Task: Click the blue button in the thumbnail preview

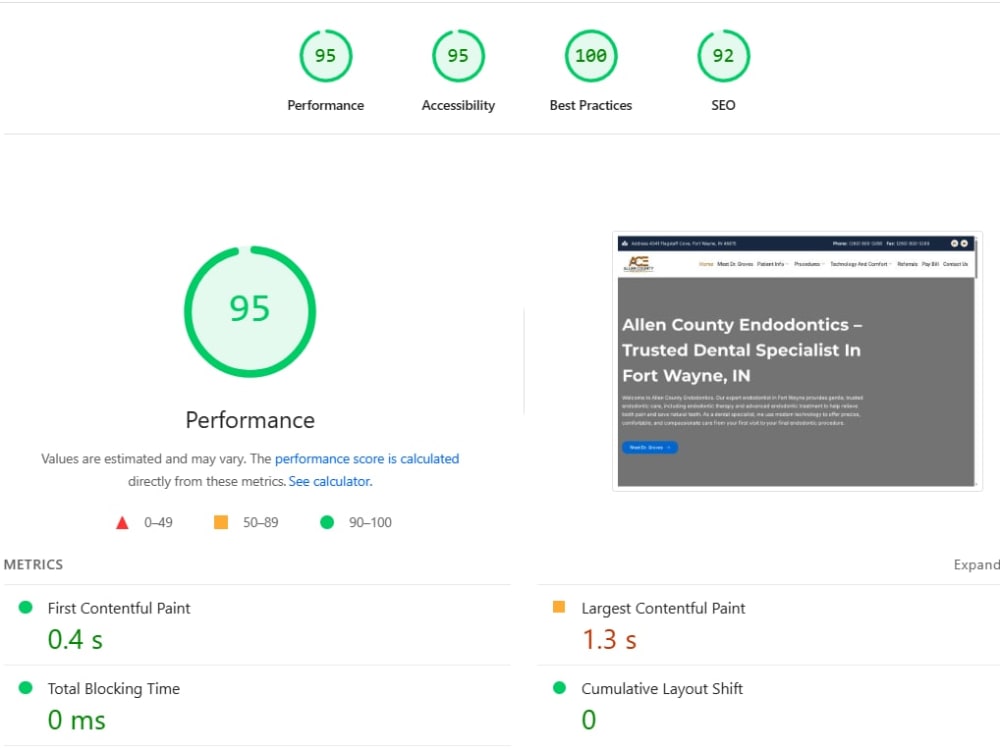Action: (x=649, y=448)
